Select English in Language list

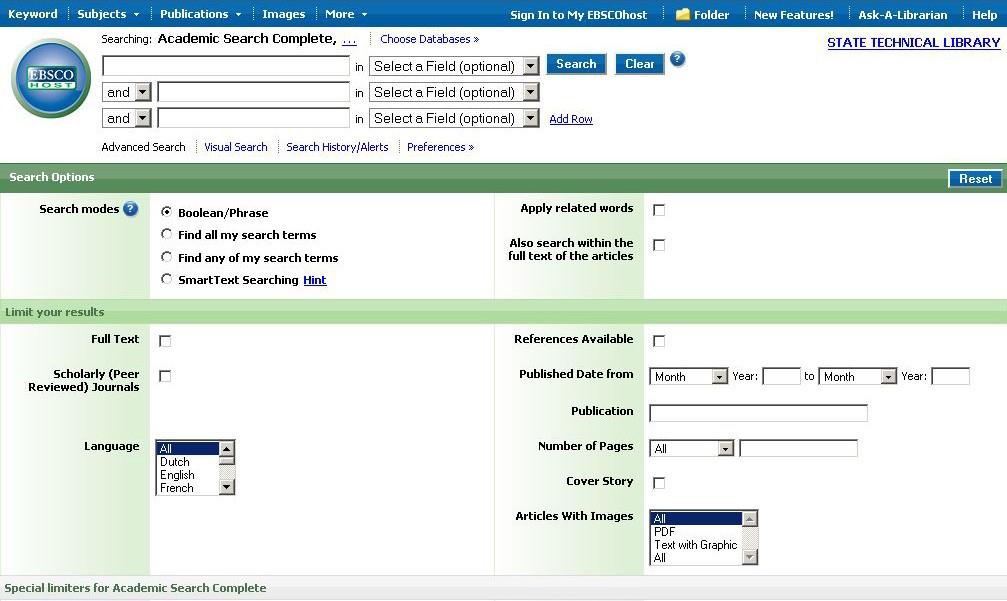pos(177,475)
